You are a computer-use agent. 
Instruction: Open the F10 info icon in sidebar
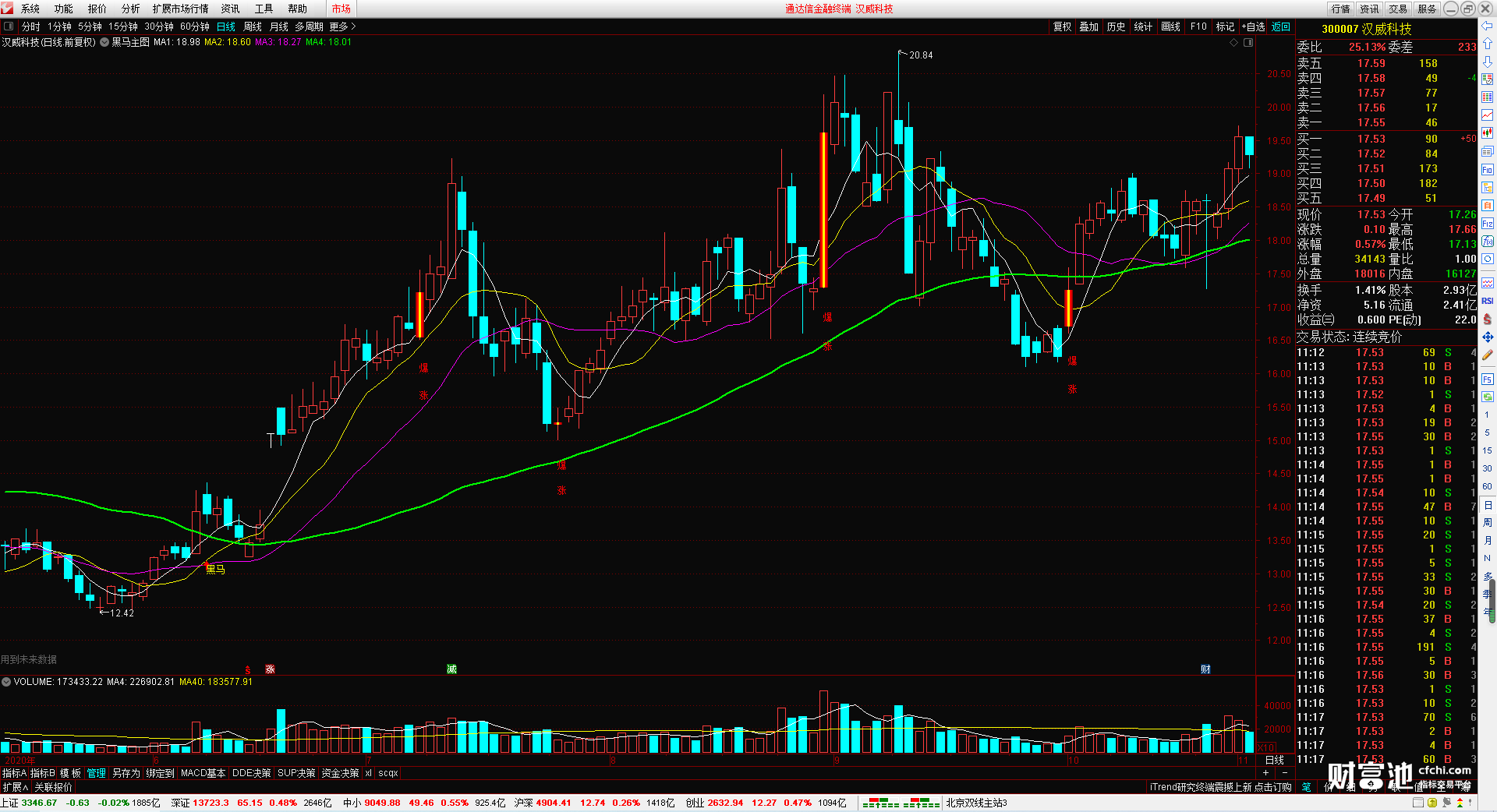(1487, 170)
